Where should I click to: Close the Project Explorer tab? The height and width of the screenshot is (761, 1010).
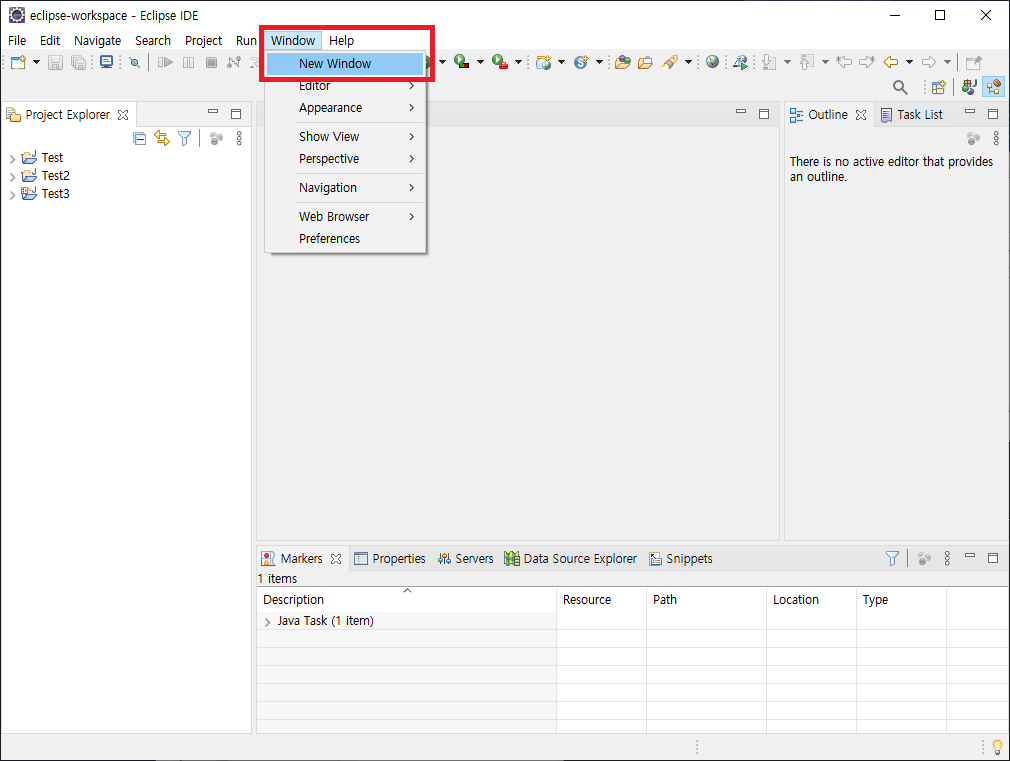point(123,115)
